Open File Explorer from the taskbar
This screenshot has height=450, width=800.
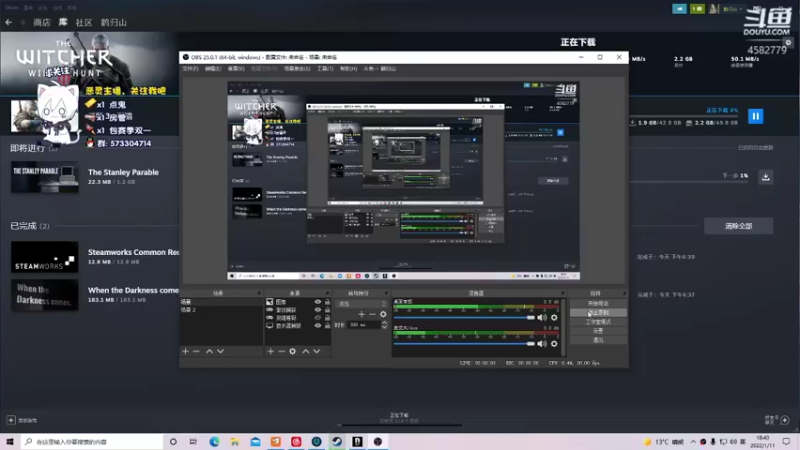point(235,441)
